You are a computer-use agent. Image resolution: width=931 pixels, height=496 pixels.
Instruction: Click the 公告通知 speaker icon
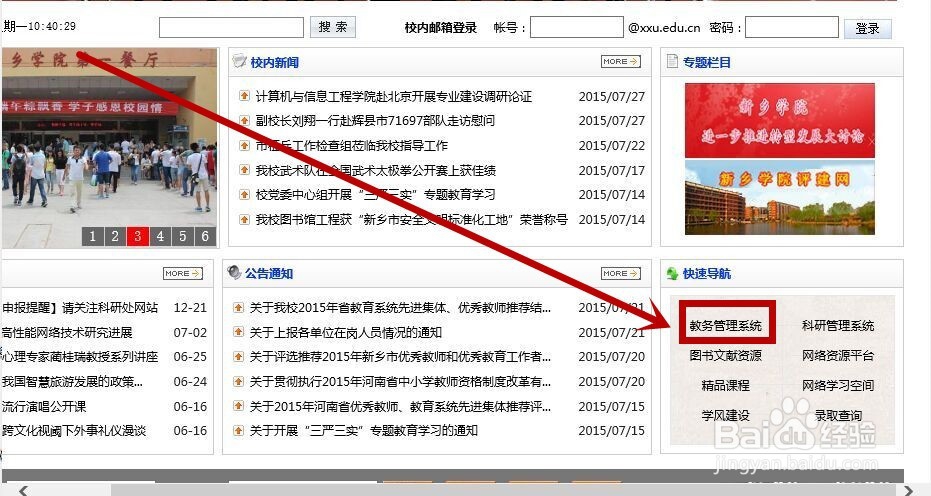[235, 273]
